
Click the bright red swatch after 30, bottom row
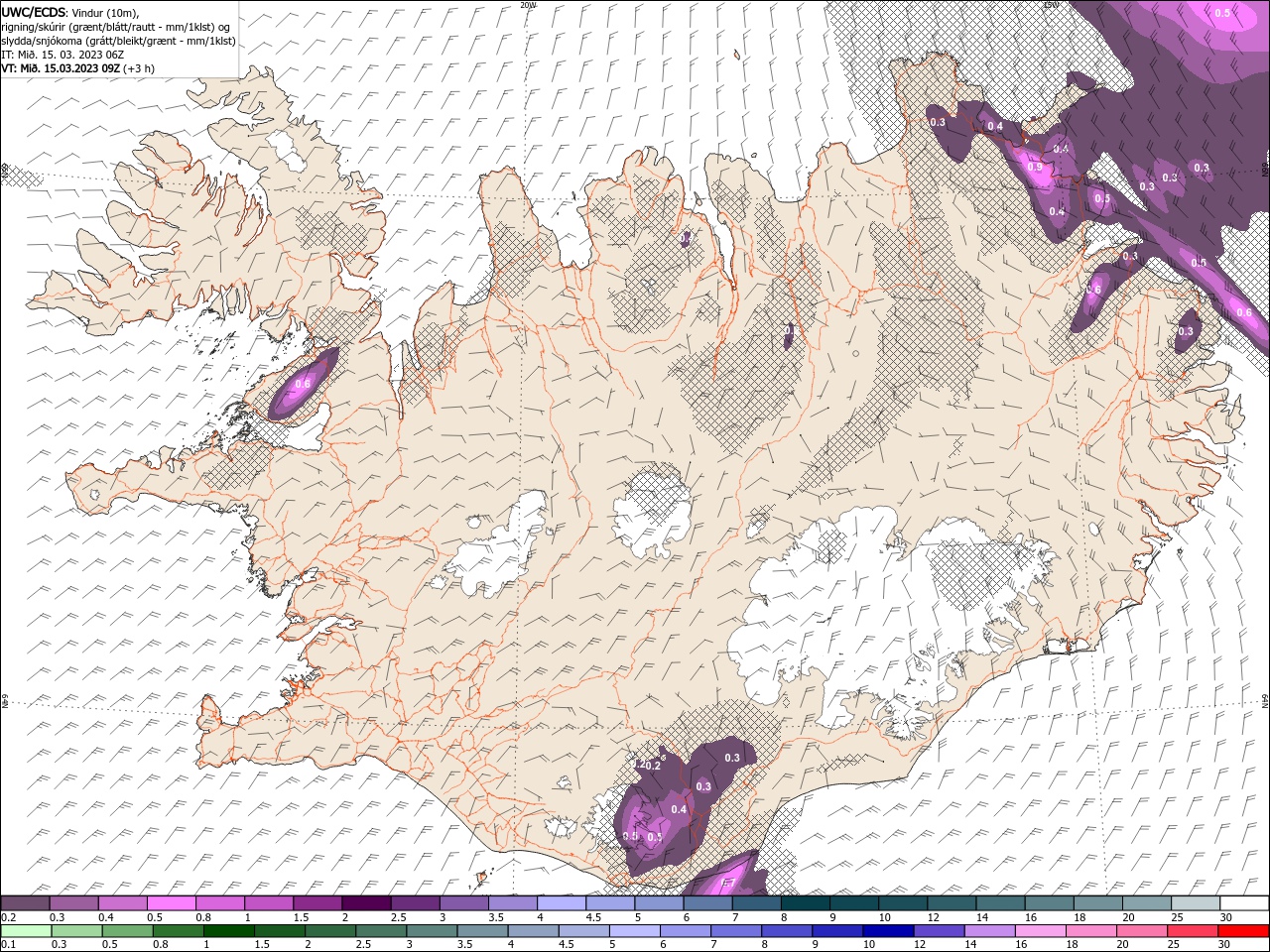click(1243, 931)
